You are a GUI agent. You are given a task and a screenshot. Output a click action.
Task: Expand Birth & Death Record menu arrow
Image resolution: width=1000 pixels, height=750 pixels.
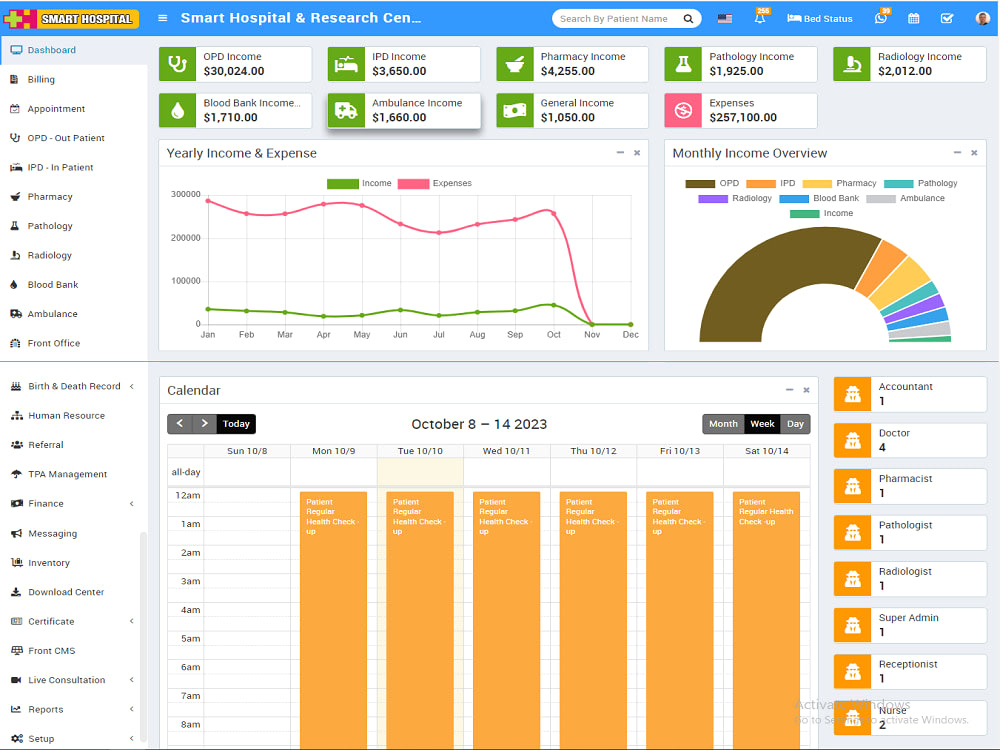click(131, 386)
